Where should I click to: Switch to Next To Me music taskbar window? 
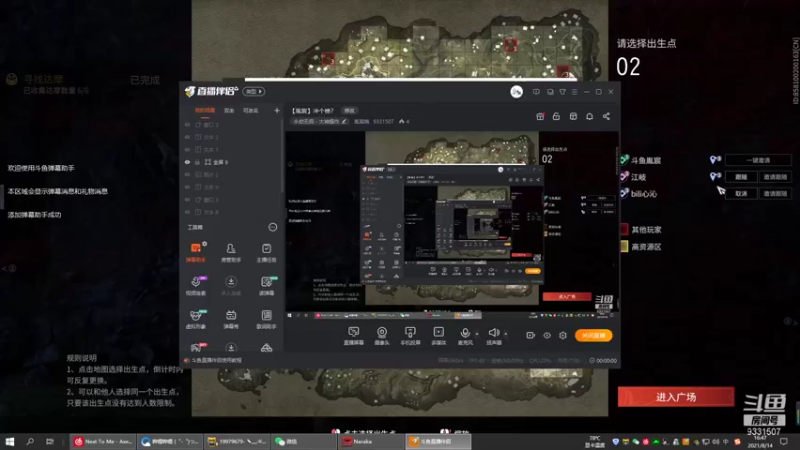point(103,441)
